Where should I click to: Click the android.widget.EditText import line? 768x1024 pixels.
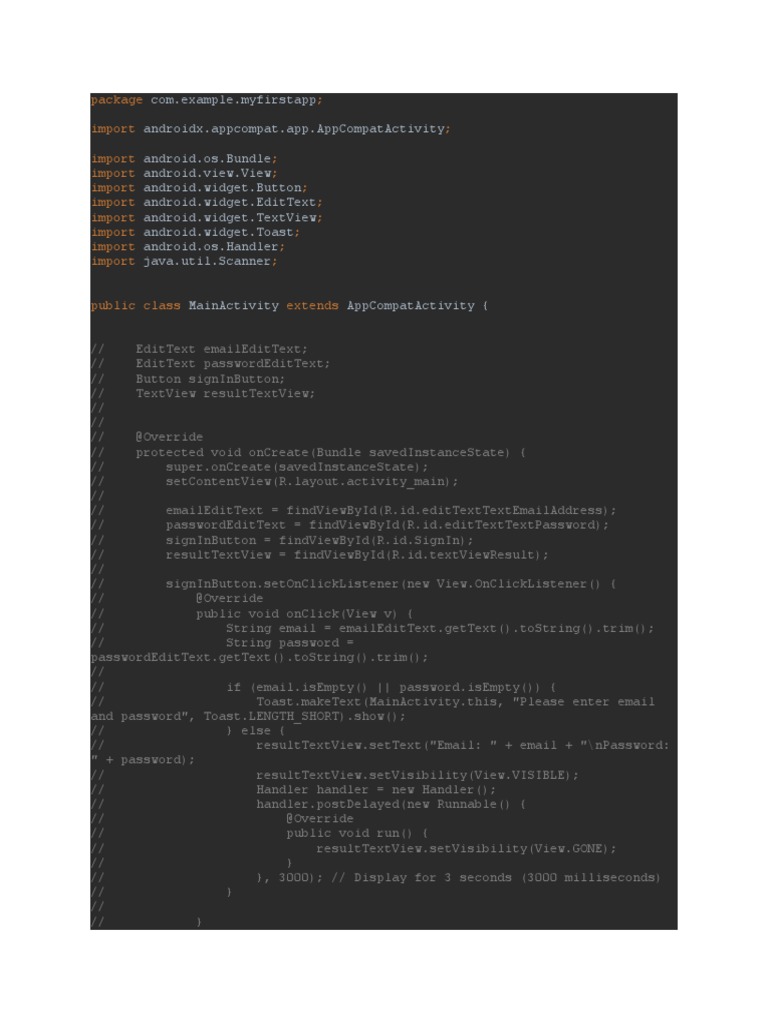(206, 202)
